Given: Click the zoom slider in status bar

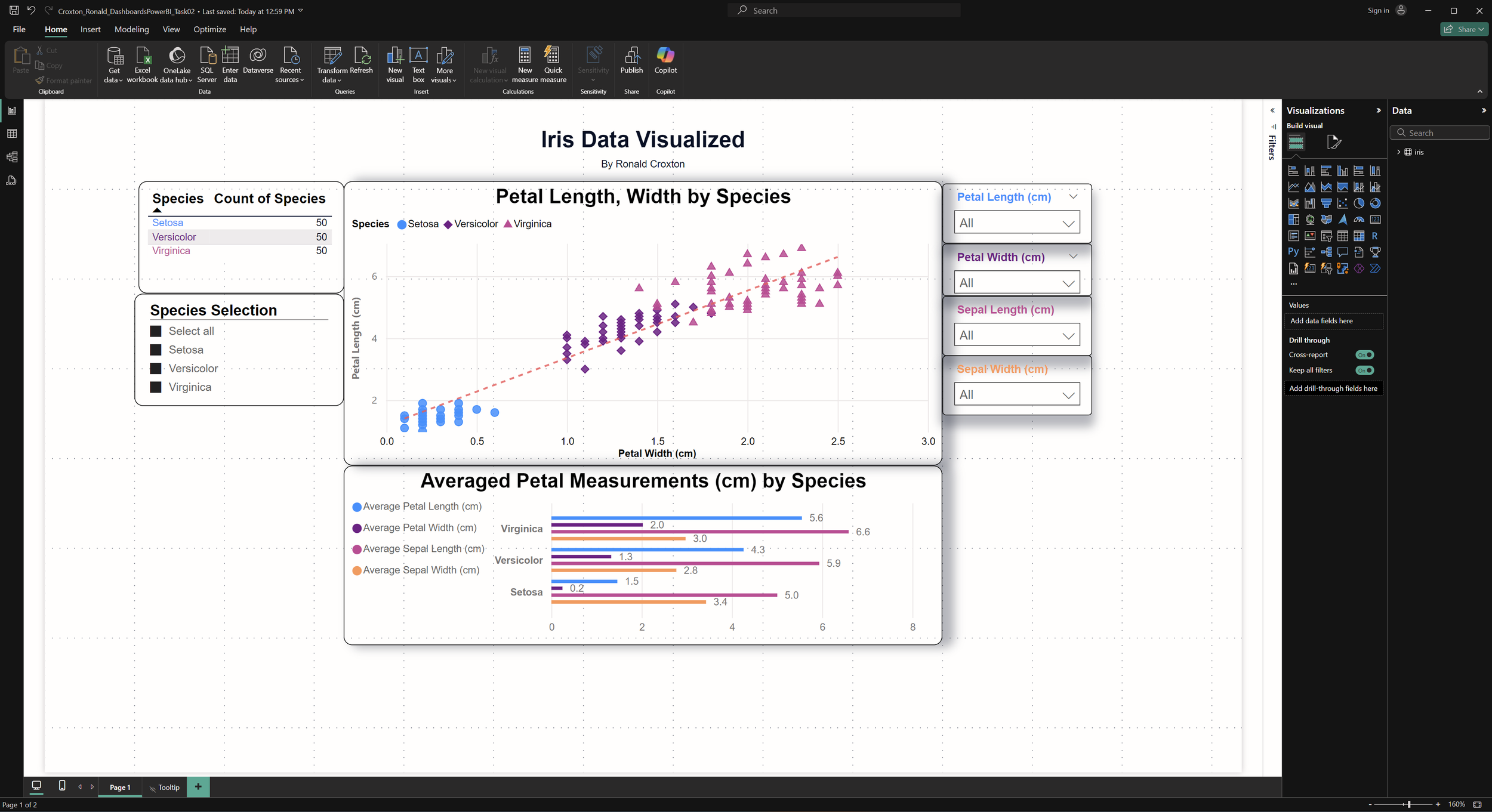Looking at the screenshot, I should pyautogui.click(x=1409, y=804).
